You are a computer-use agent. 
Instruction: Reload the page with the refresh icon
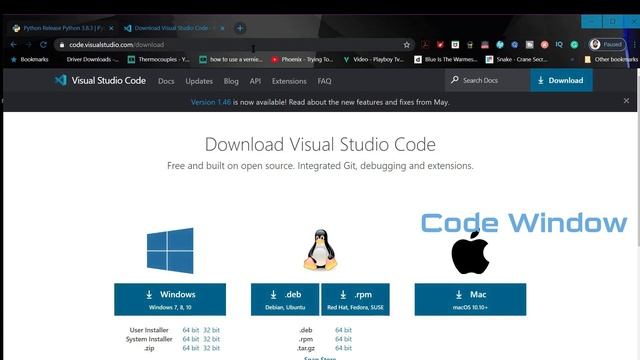(x=43, y=44)
